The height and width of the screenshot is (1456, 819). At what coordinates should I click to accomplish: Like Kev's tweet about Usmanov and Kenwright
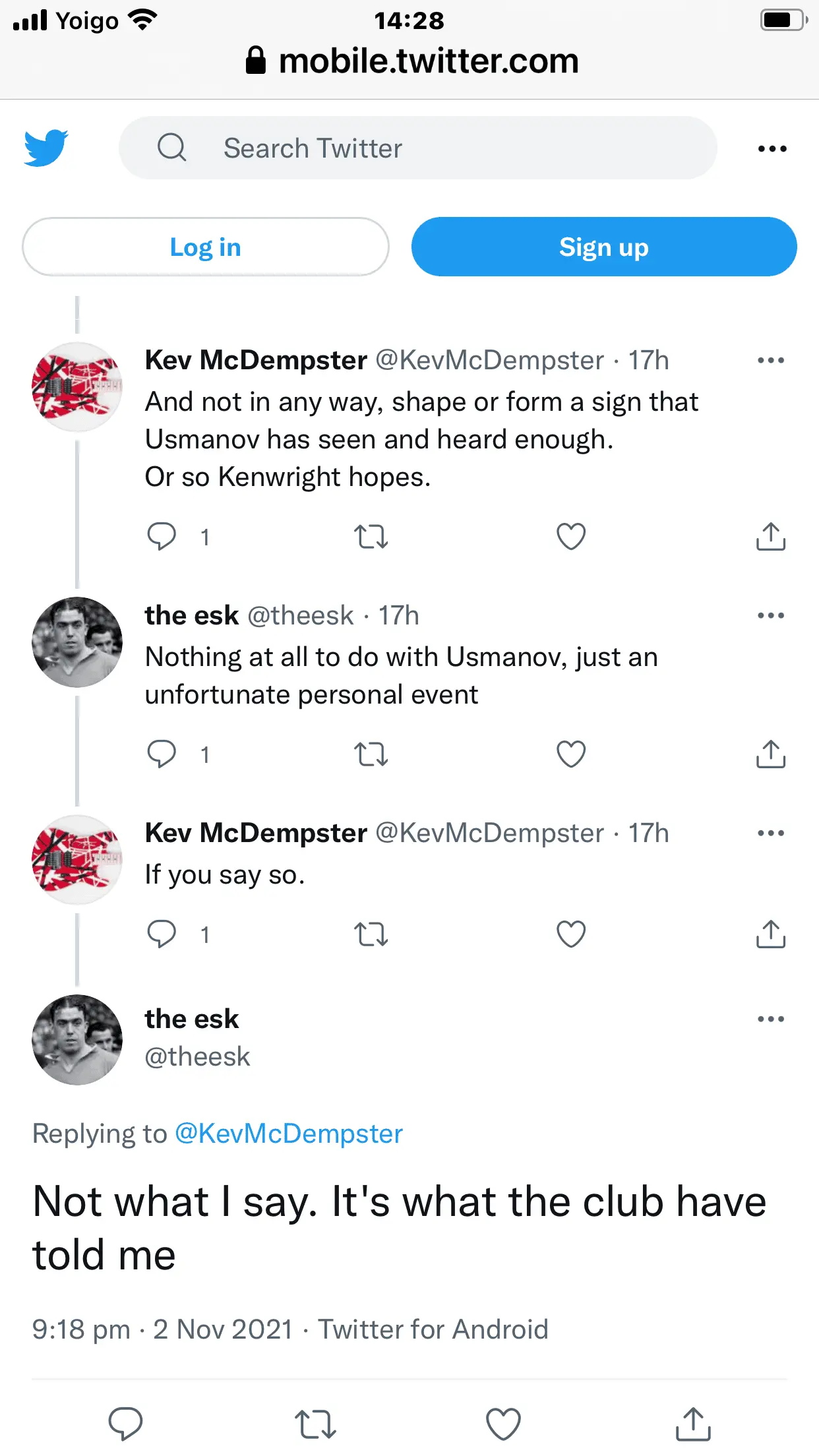click(x=570, y=536)
